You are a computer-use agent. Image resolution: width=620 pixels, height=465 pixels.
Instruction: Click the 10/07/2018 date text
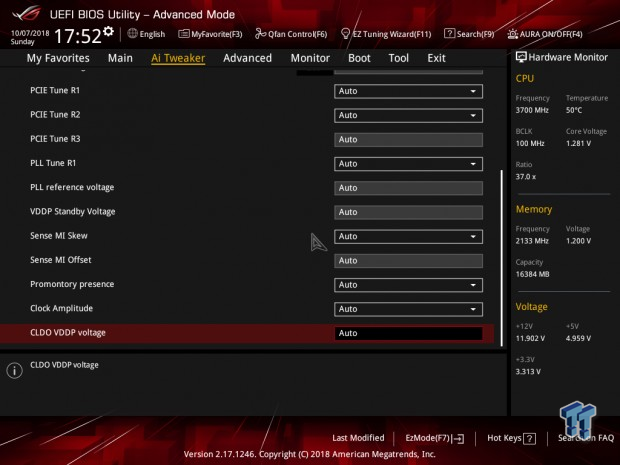(x=30, y=33)
